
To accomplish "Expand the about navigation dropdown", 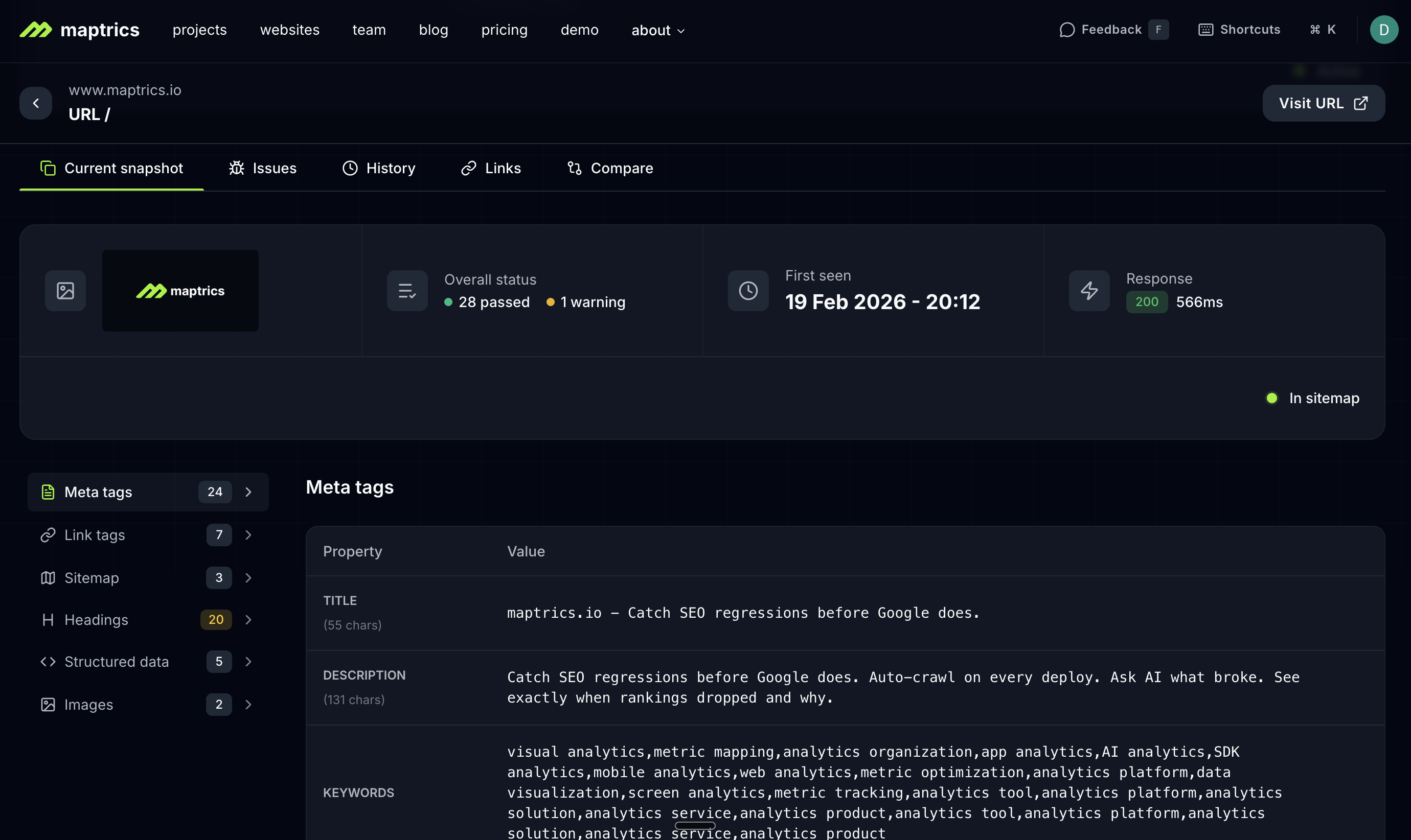I will coord(657,30).
